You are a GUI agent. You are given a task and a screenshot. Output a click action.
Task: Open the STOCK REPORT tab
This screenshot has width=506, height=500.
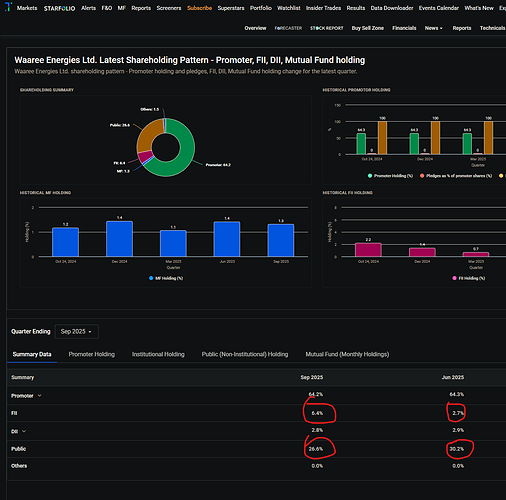point(327,28)
